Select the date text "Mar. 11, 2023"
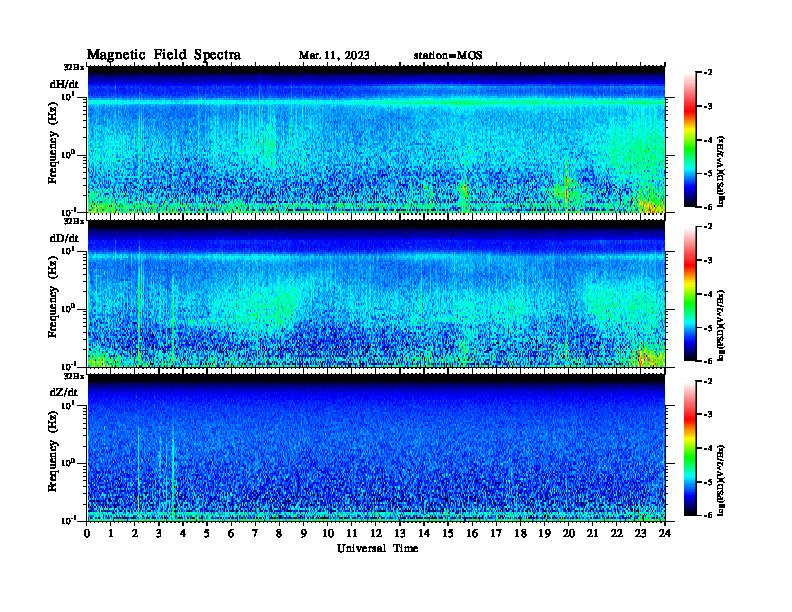 point(334,55)
